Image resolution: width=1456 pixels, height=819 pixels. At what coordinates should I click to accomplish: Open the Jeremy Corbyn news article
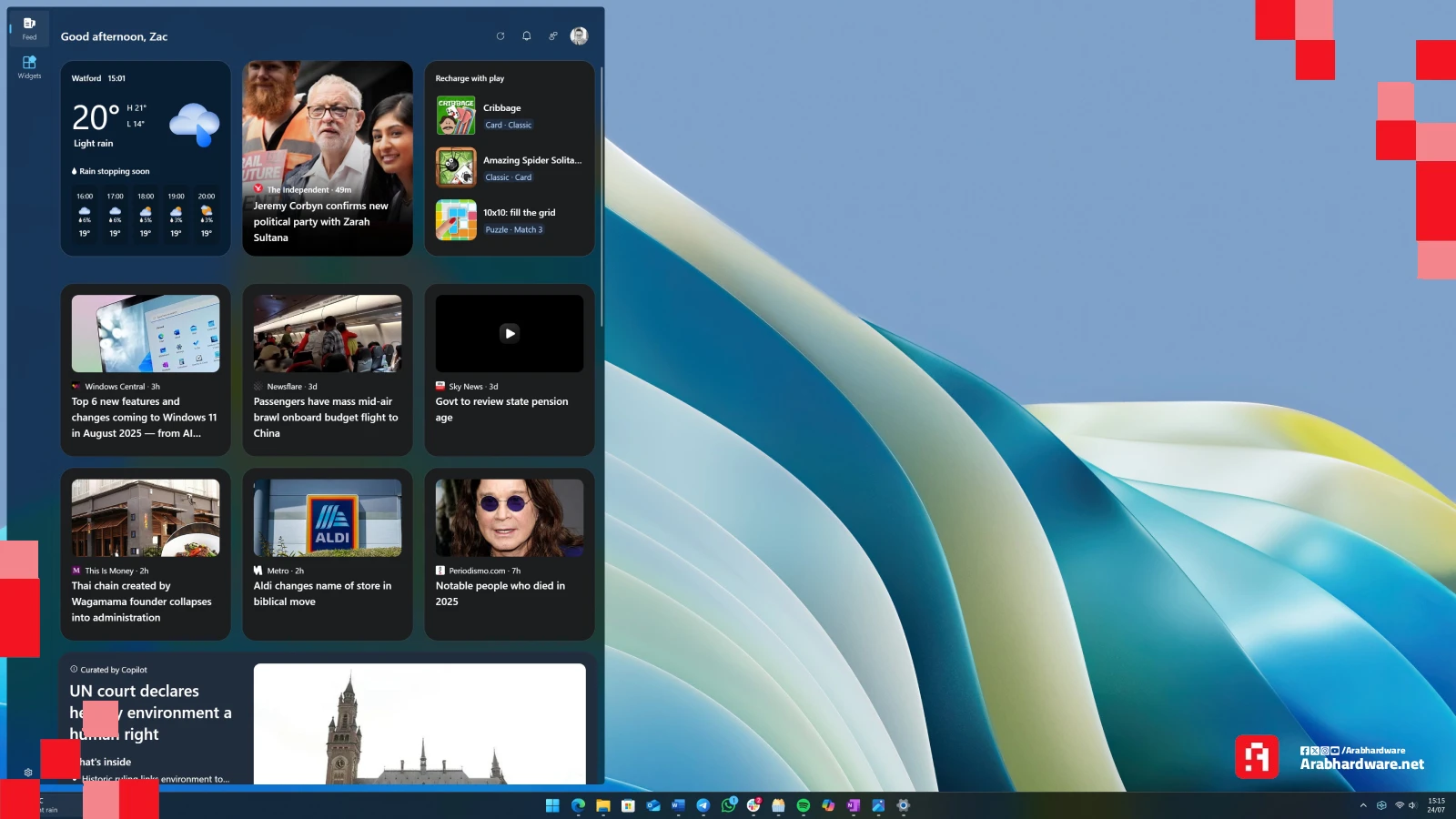327,221
